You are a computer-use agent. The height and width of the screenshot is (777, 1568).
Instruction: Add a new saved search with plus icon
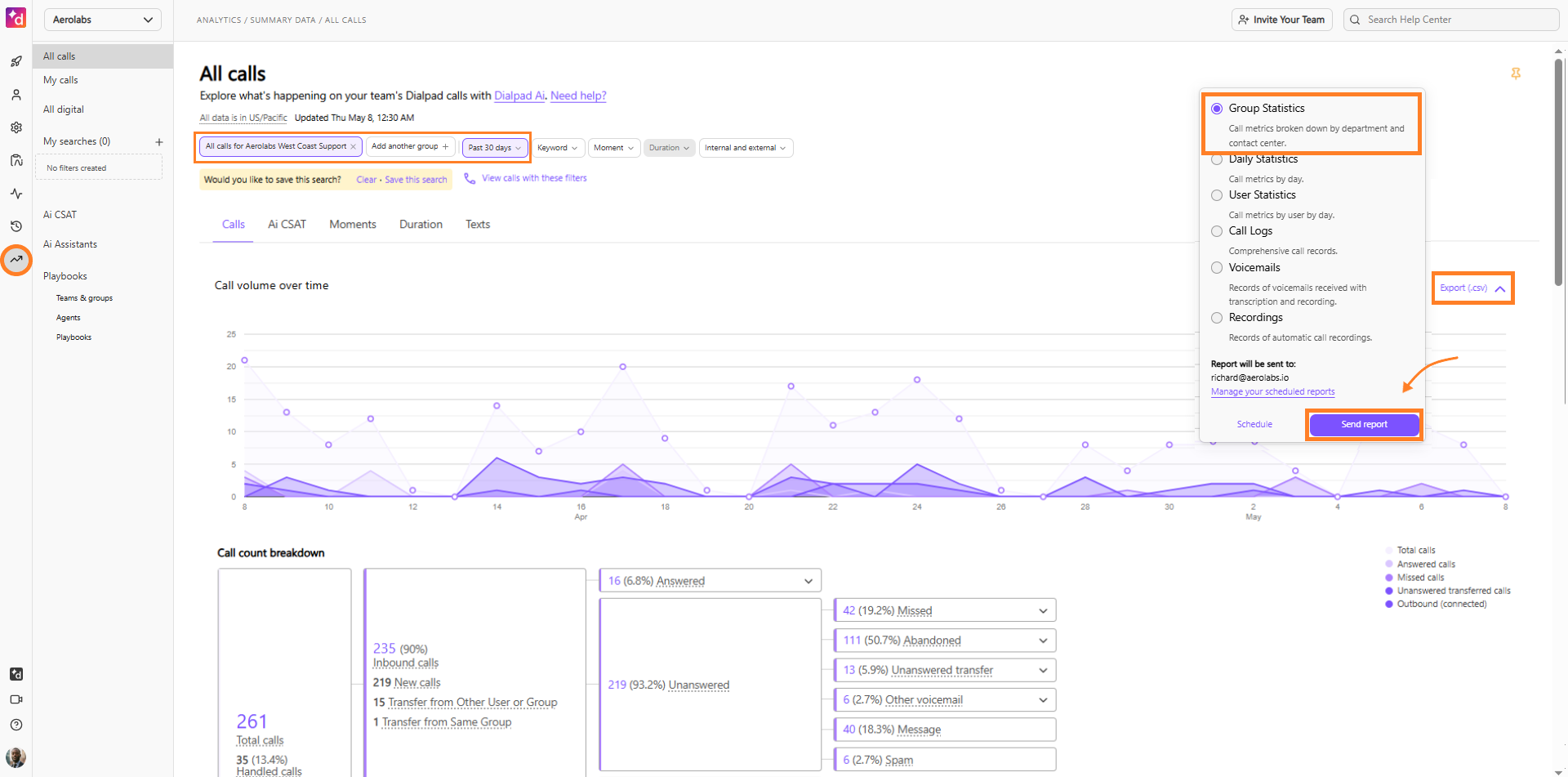(159, 142)
